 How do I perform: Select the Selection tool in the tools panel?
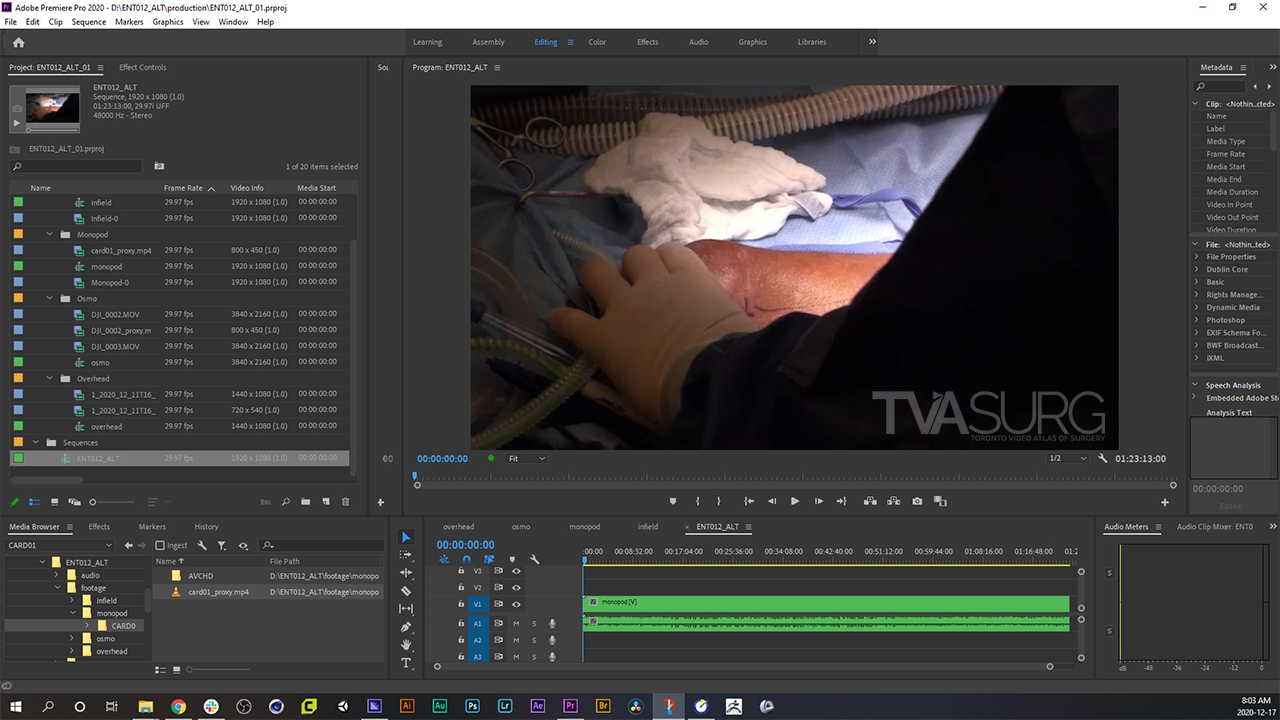click(406, 538)
